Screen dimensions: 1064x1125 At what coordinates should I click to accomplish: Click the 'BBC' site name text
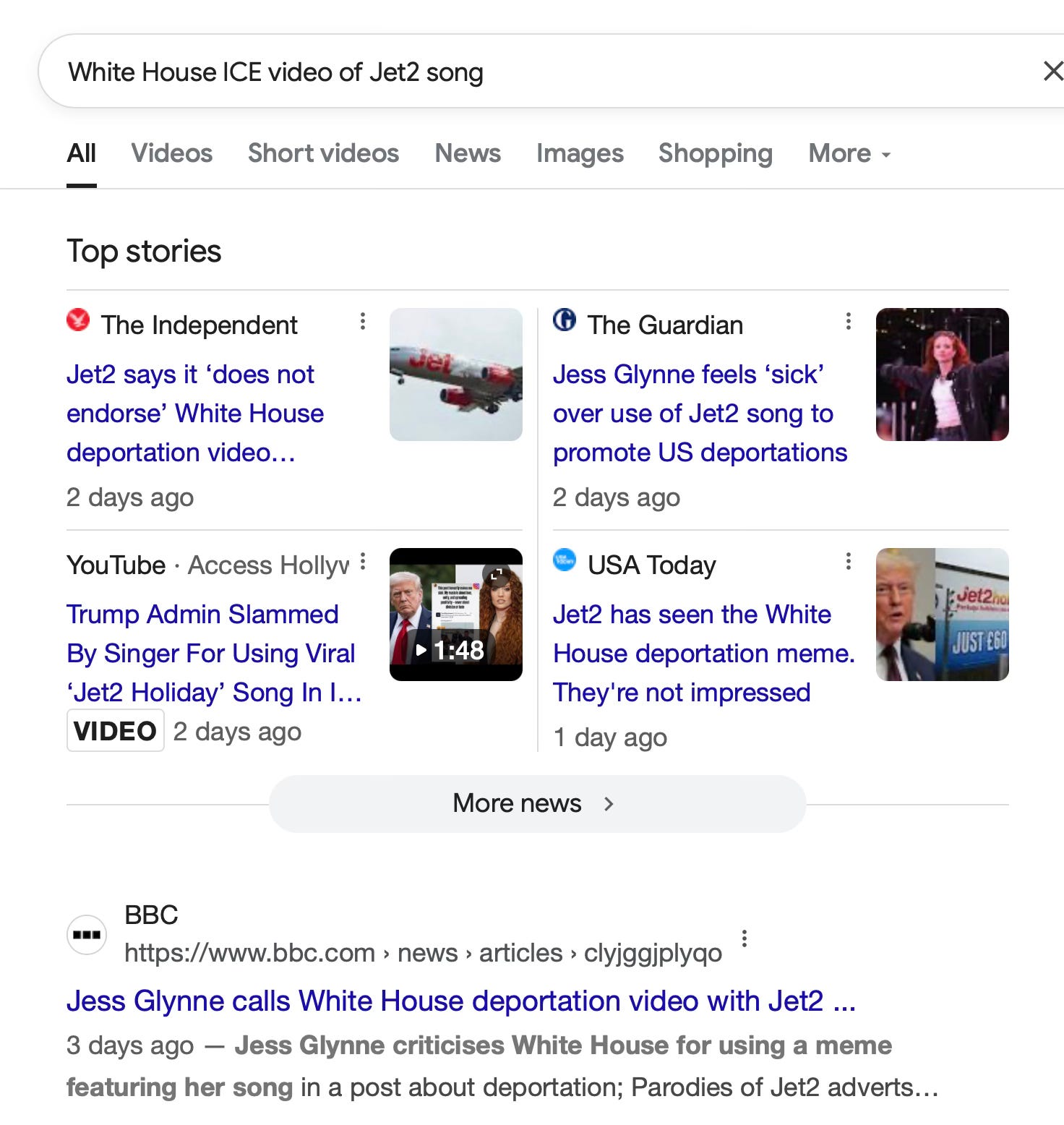151,915
